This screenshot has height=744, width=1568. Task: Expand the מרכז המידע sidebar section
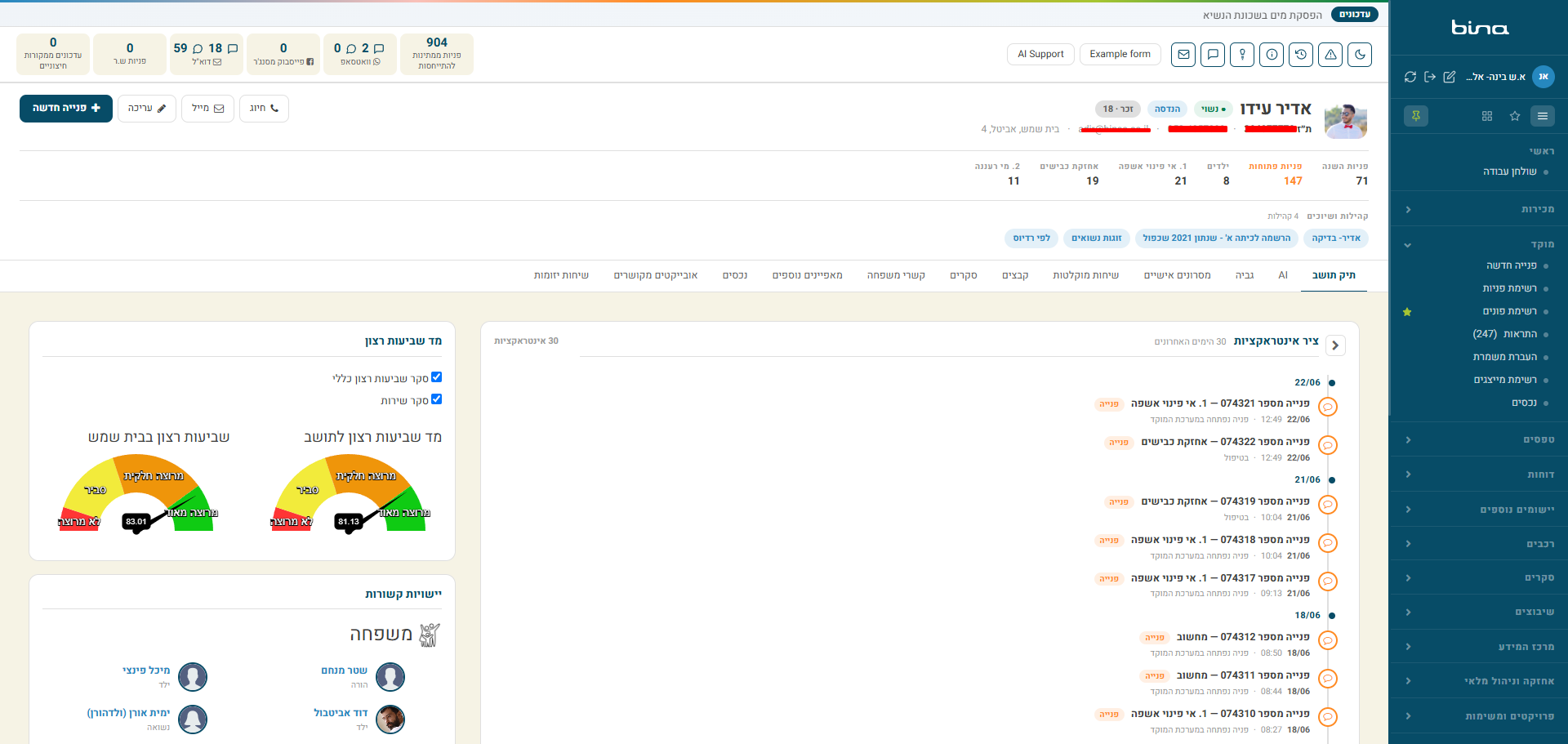1479,647
